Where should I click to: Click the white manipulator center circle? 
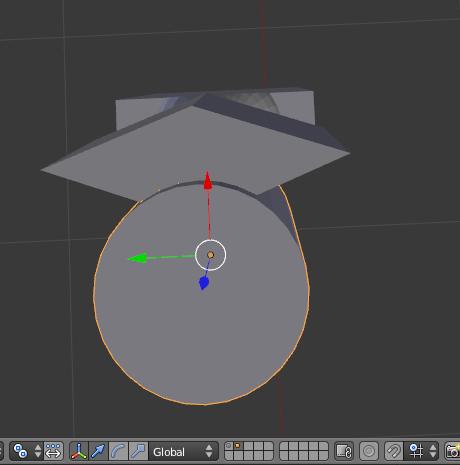210,255
